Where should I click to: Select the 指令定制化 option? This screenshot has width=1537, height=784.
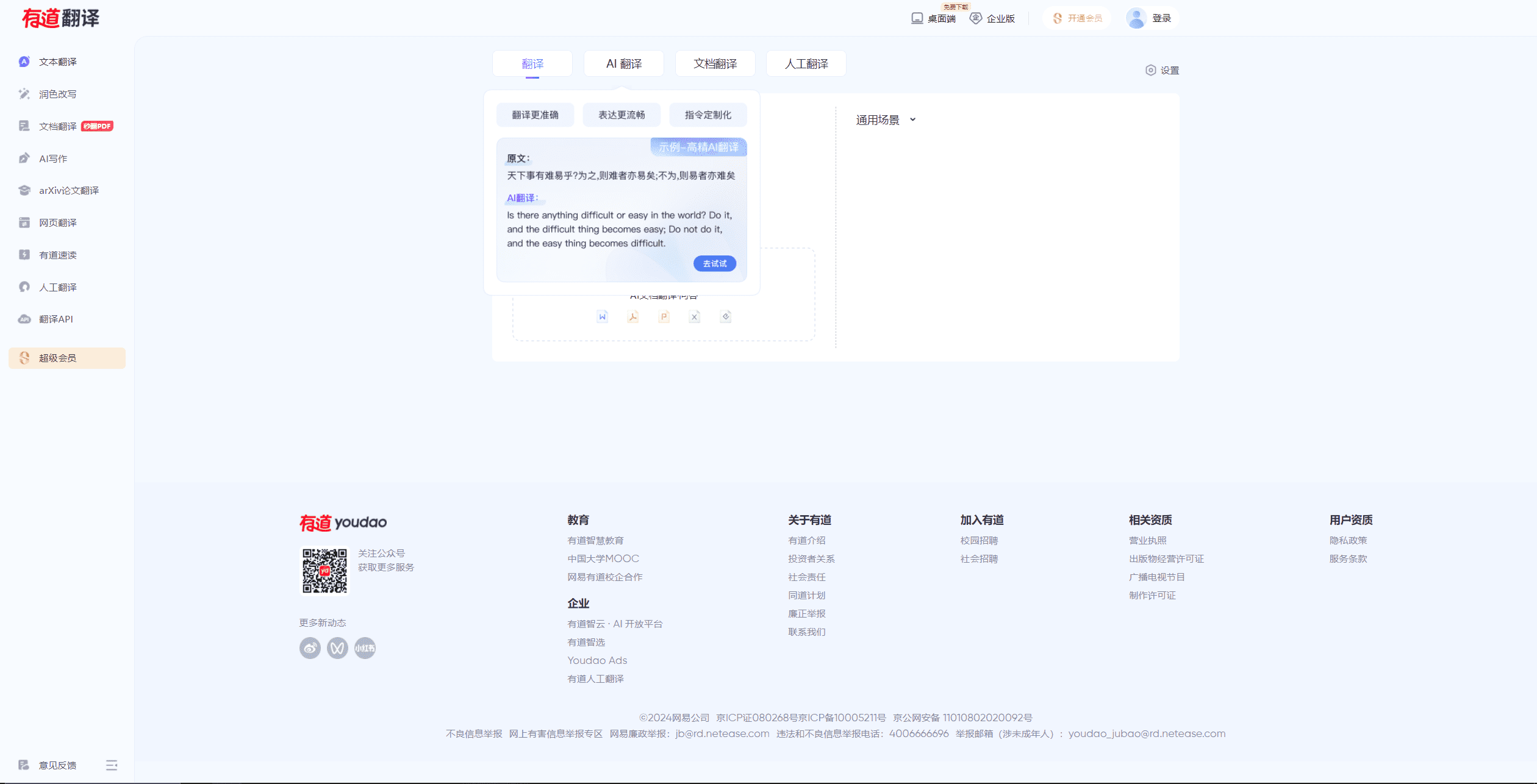[708, 115]
